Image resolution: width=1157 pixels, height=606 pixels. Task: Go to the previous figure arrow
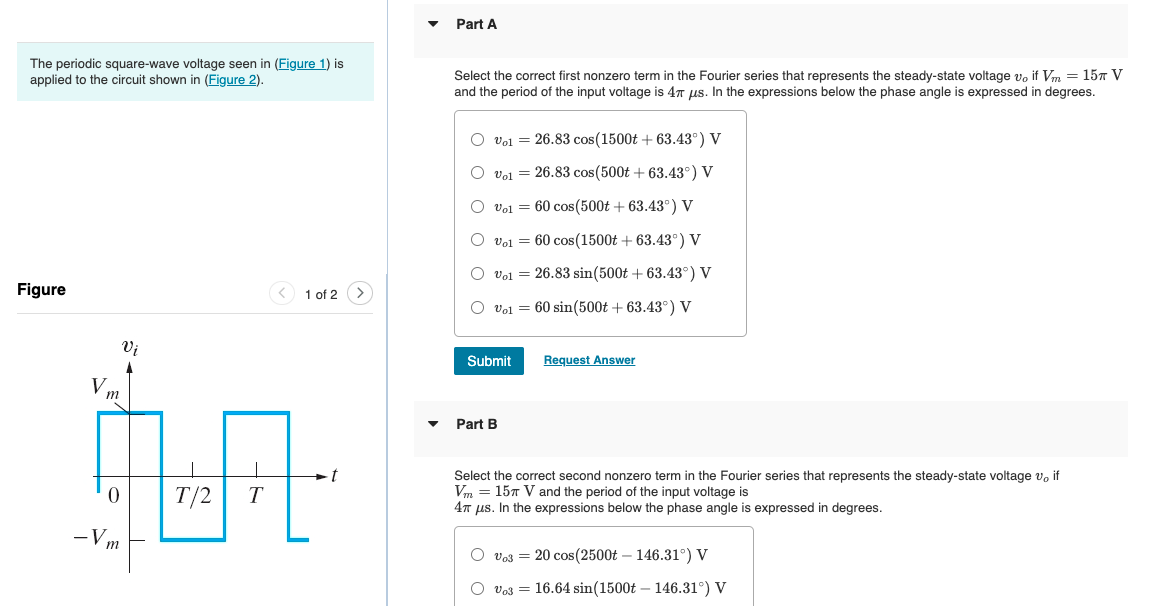(282, 293)
